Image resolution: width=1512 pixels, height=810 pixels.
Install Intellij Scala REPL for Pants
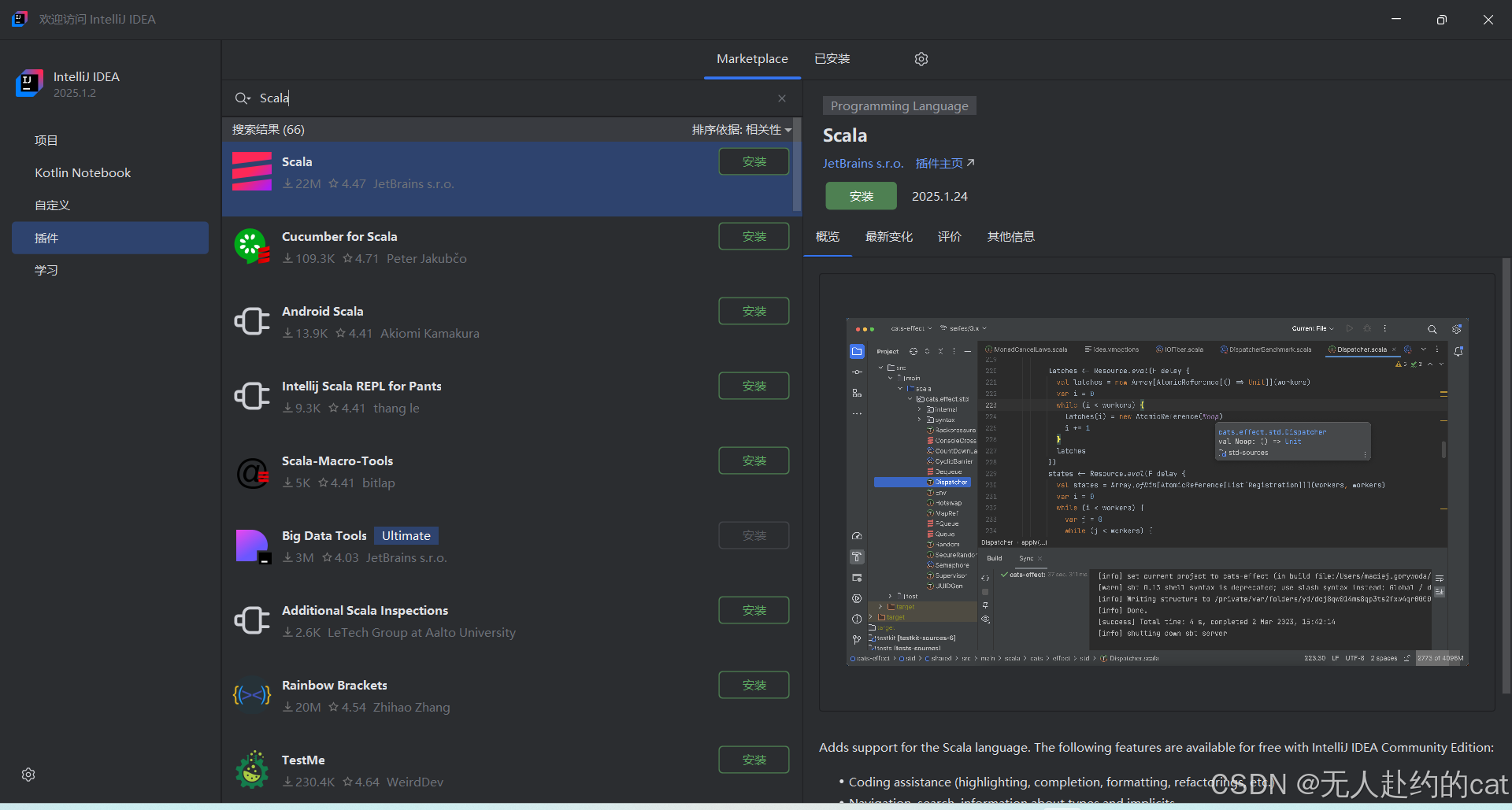click(754, 386)
